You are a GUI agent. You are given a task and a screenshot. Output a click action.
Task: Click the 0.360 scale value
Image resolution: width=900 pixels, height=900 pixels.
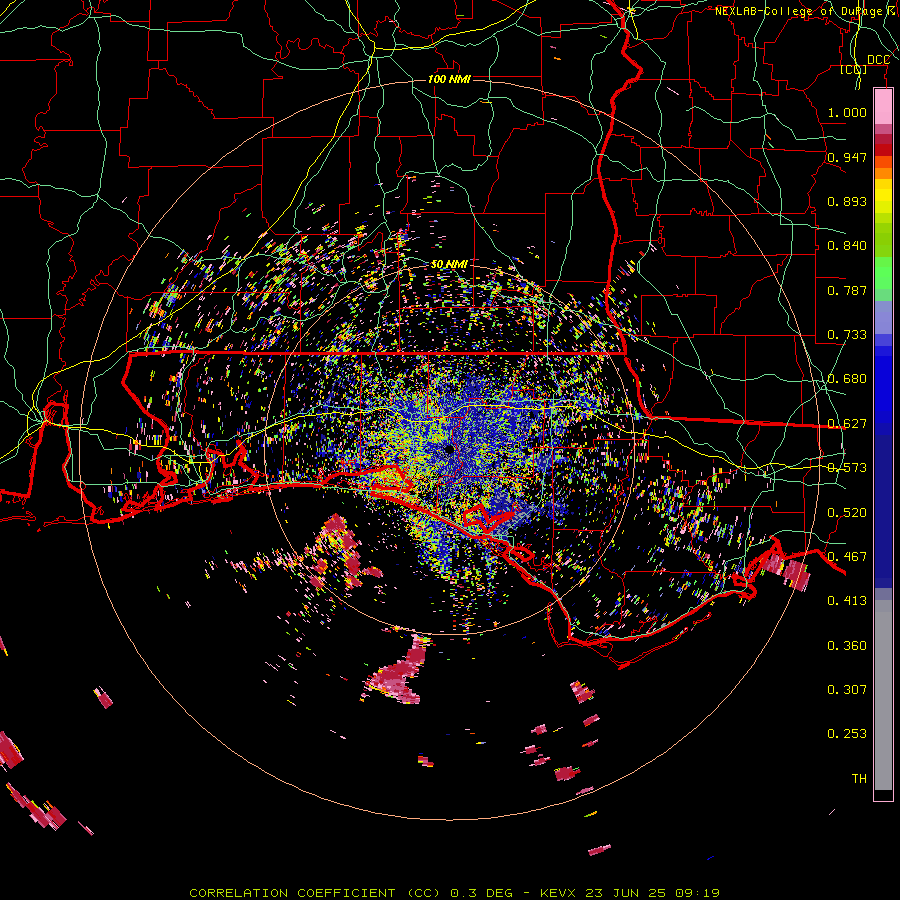pos(847,646)
